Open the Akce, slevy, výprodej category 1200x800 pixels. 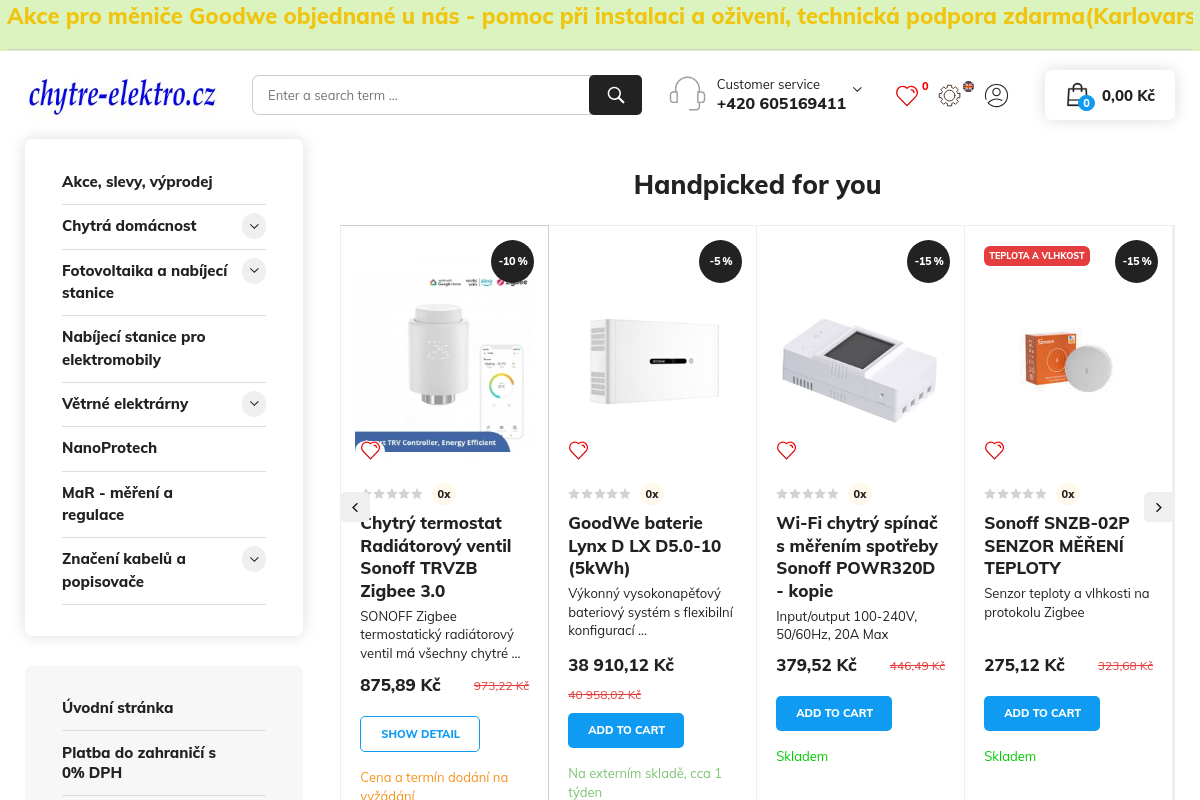(137, 181)
